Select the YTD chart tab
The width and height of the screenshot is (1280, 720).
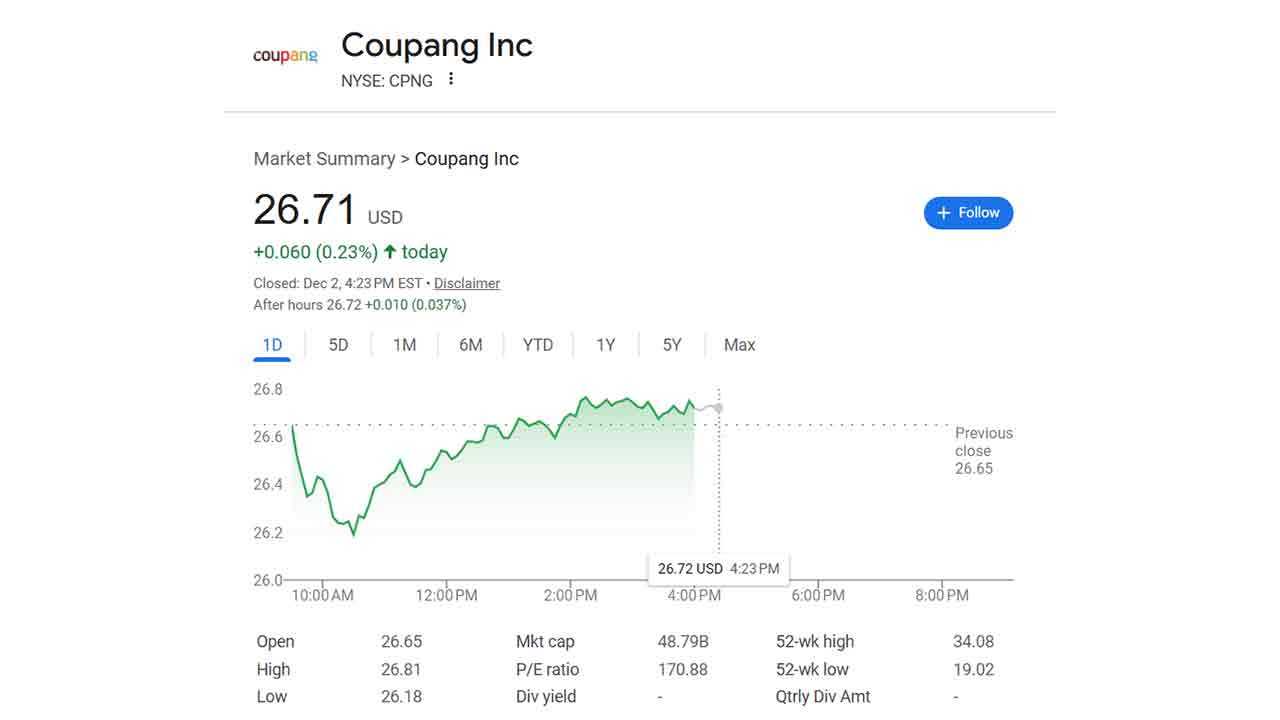tap(538, 345)
